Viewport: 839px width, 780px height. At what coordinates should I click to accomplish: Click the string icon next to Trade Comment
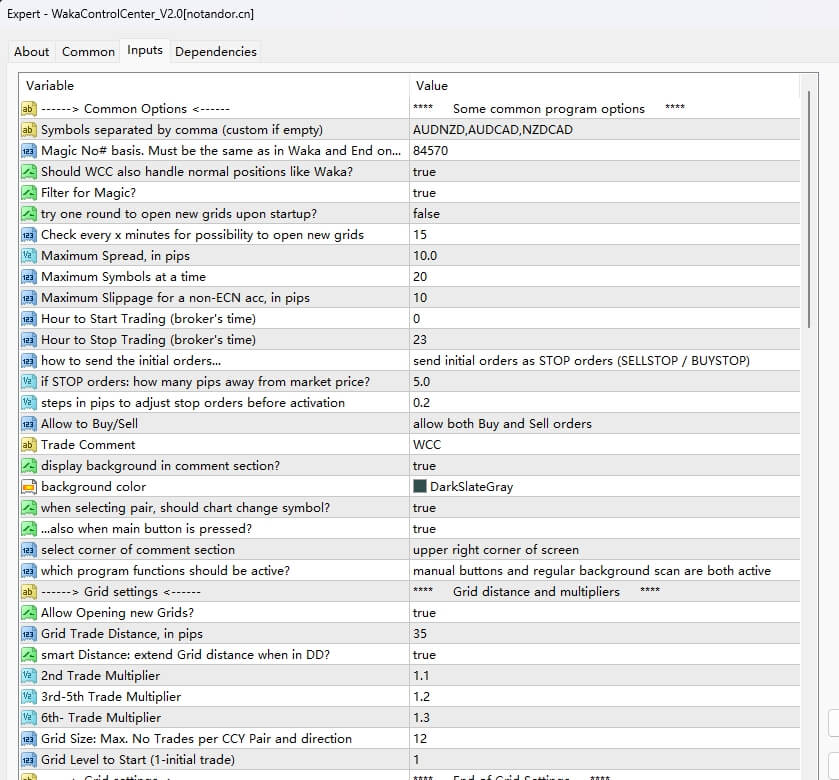point(29,445)
